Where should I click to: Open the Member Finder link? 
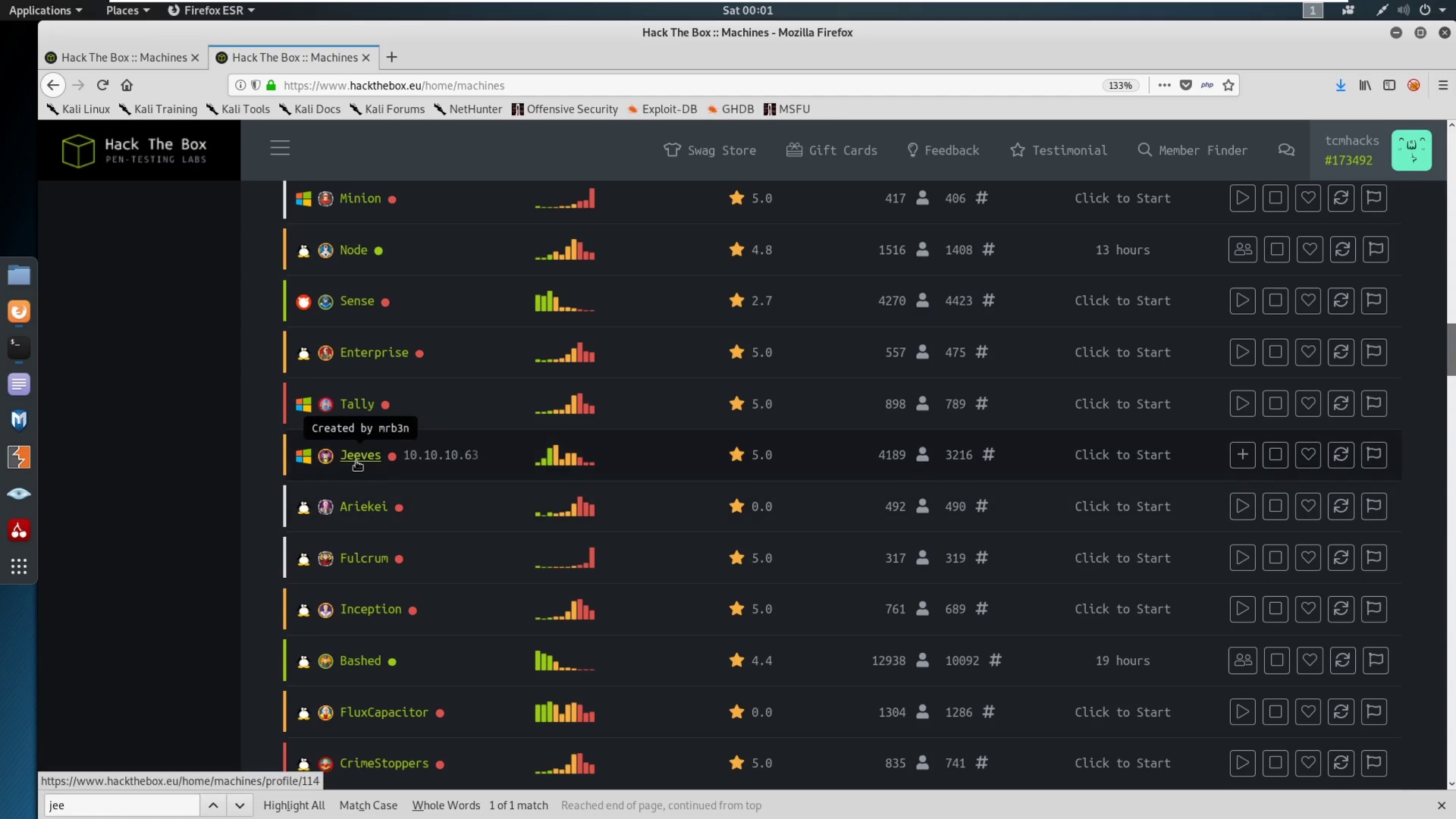[1193, 150]
